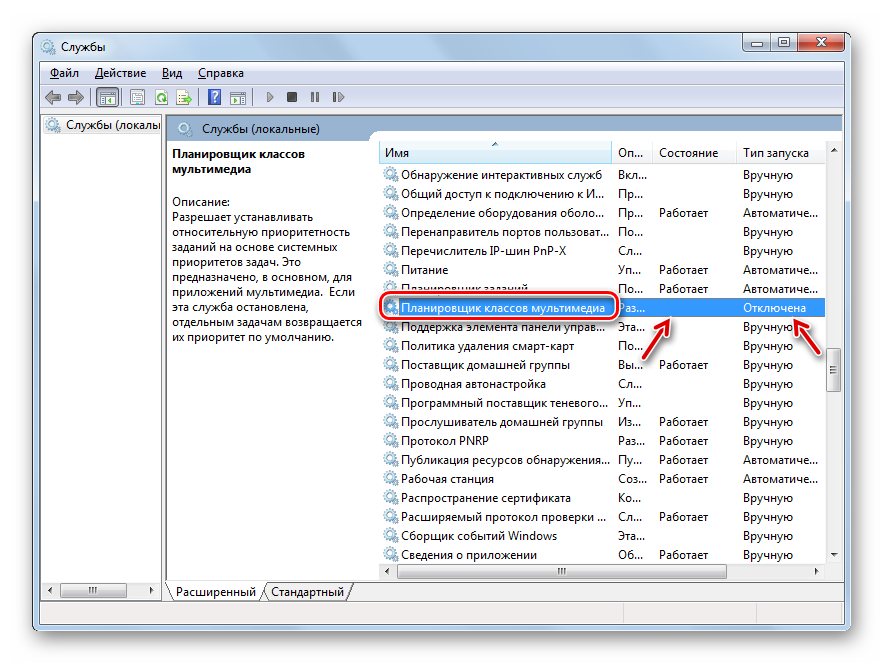This screenshot has height=664, width=884.
Task: Maximize the Службы window
Action: [x=784, y=42]
